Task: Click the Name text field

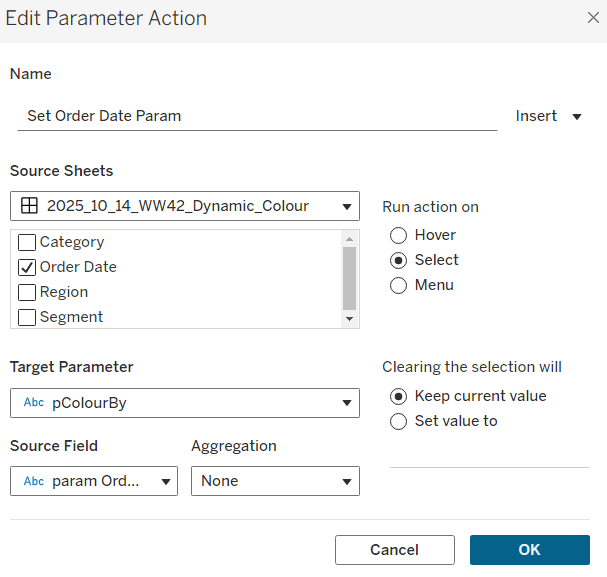Action: (258, 116)
